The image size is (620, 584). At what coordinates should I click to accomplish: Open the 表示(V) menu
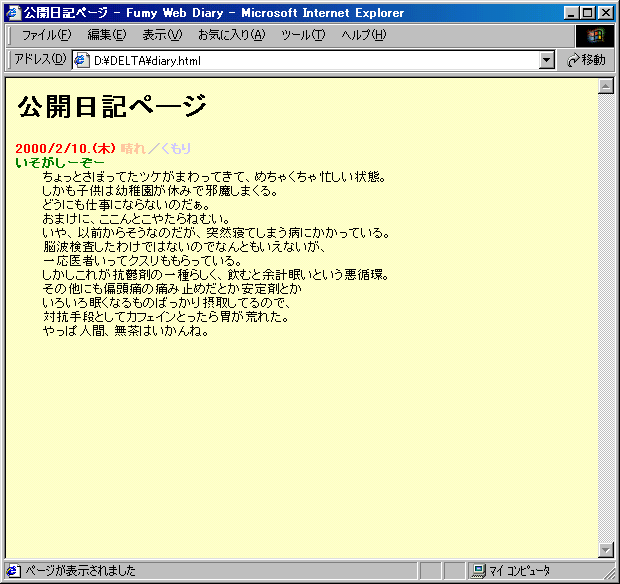click(x=162, y=35)
